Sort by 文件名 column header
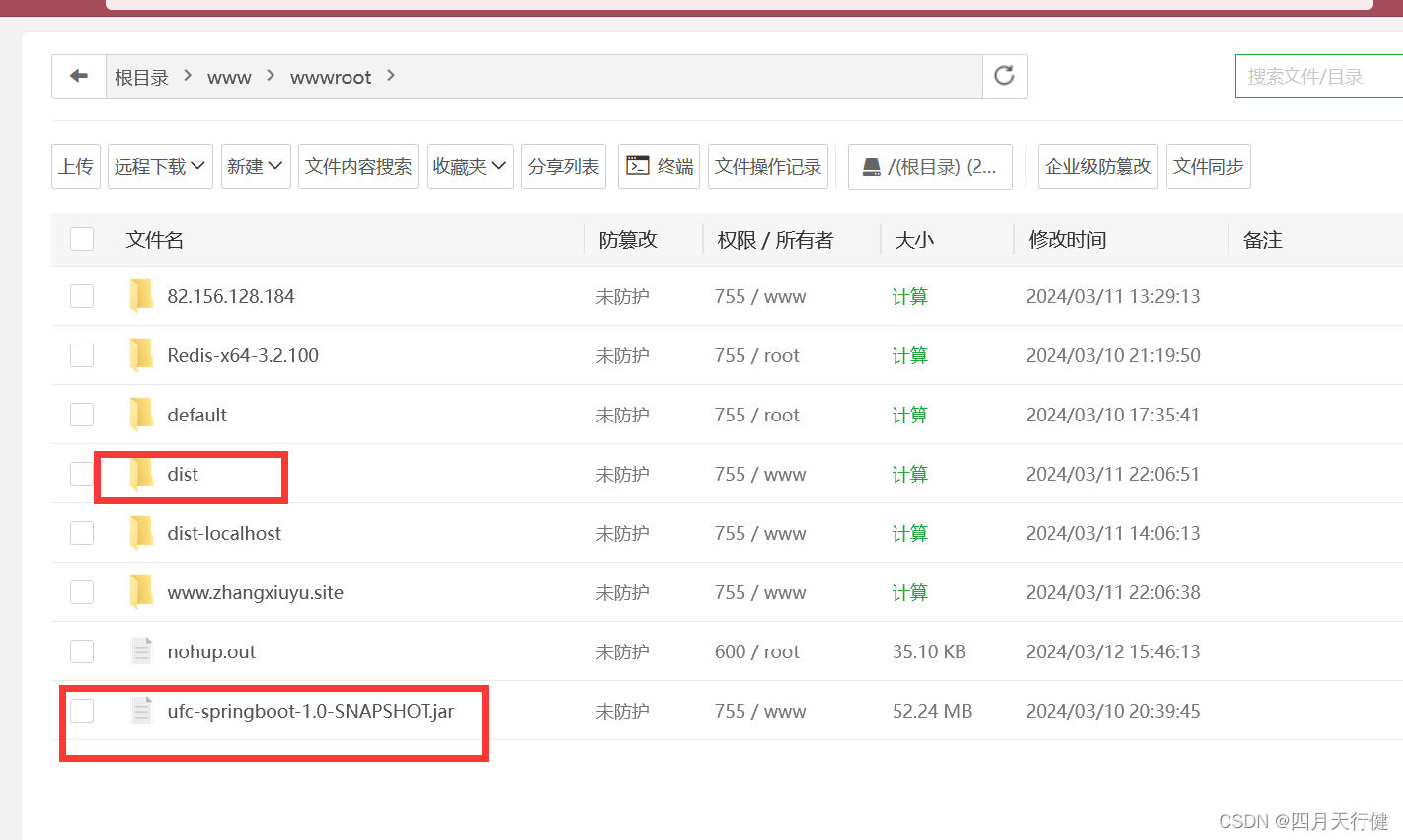 155,240
